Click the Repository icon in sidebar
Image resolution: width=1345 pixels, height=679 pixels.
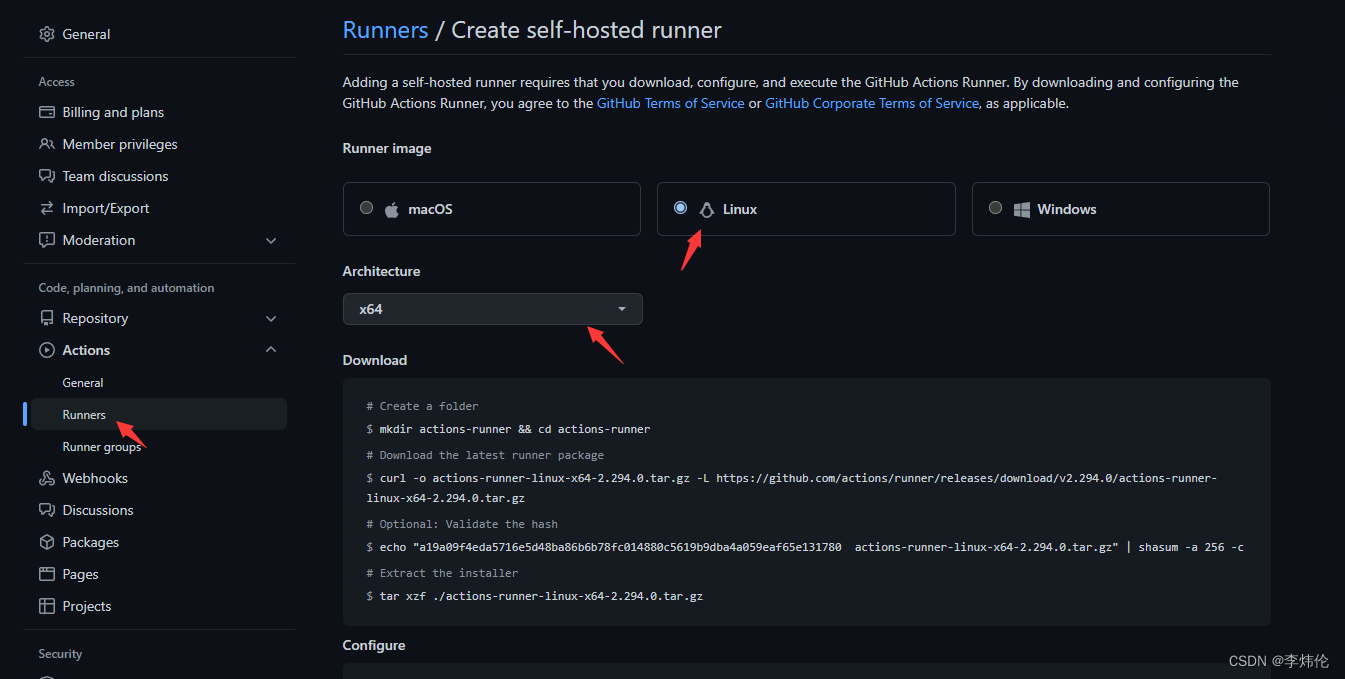[x=47, y=318]
